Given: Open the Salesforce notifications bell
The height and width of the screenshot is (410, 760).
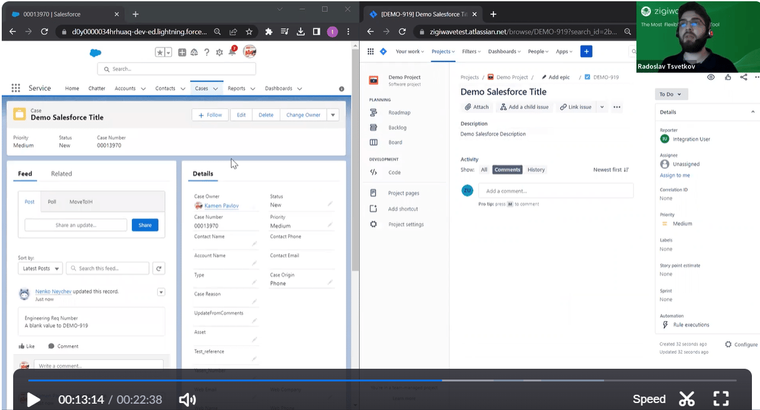Looking at the screenshot, I should [x=232, y=52].
